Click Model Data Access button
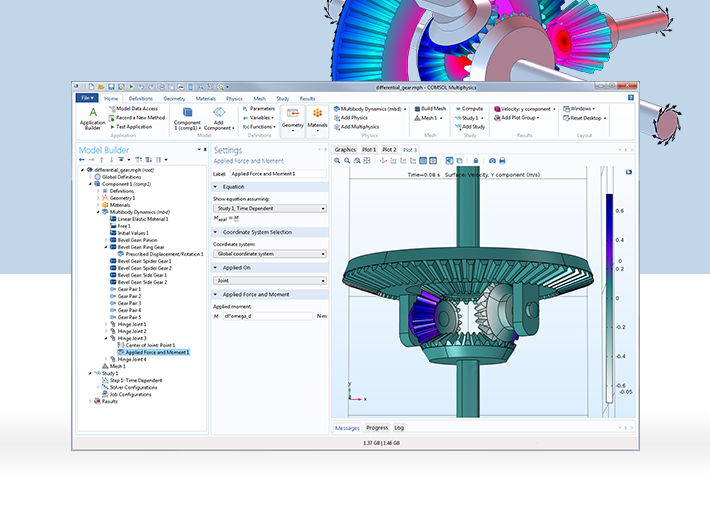 pyautogui.click(x=134, y=109)
